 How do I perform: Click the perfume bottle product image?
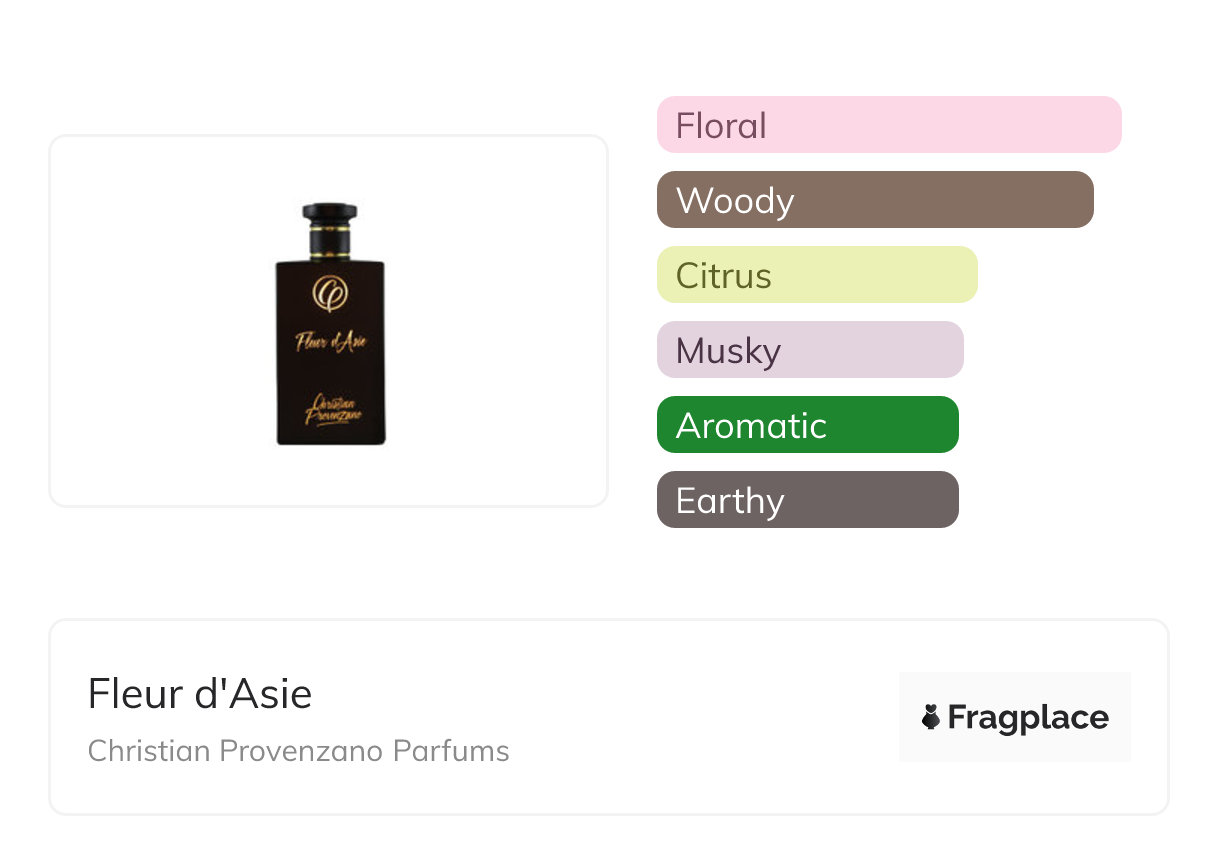click(x=330, y=324)
